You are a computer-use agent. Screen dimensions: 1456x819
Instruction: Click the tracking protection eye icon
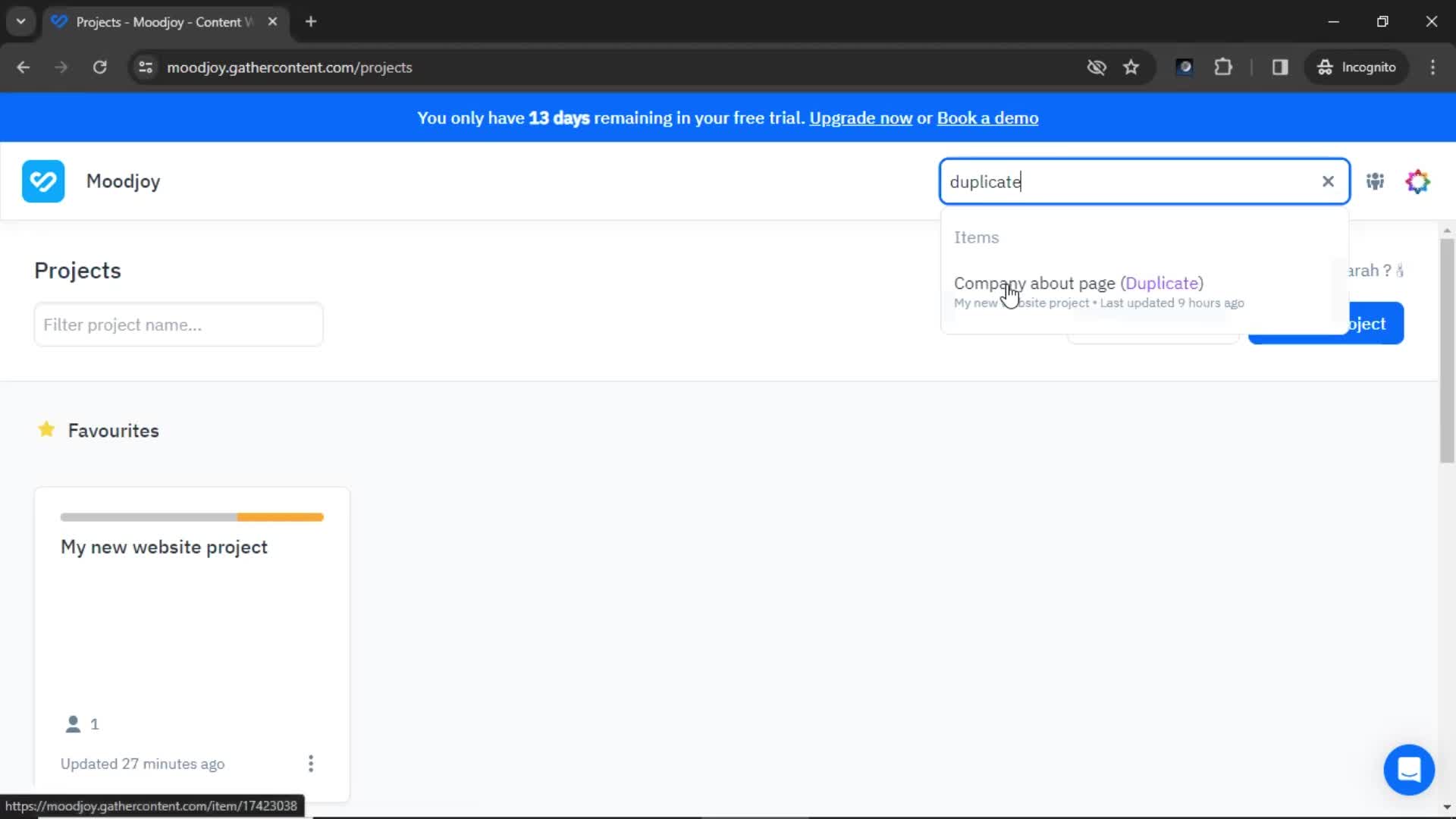pyautogui.click(x=1096, y=67)
